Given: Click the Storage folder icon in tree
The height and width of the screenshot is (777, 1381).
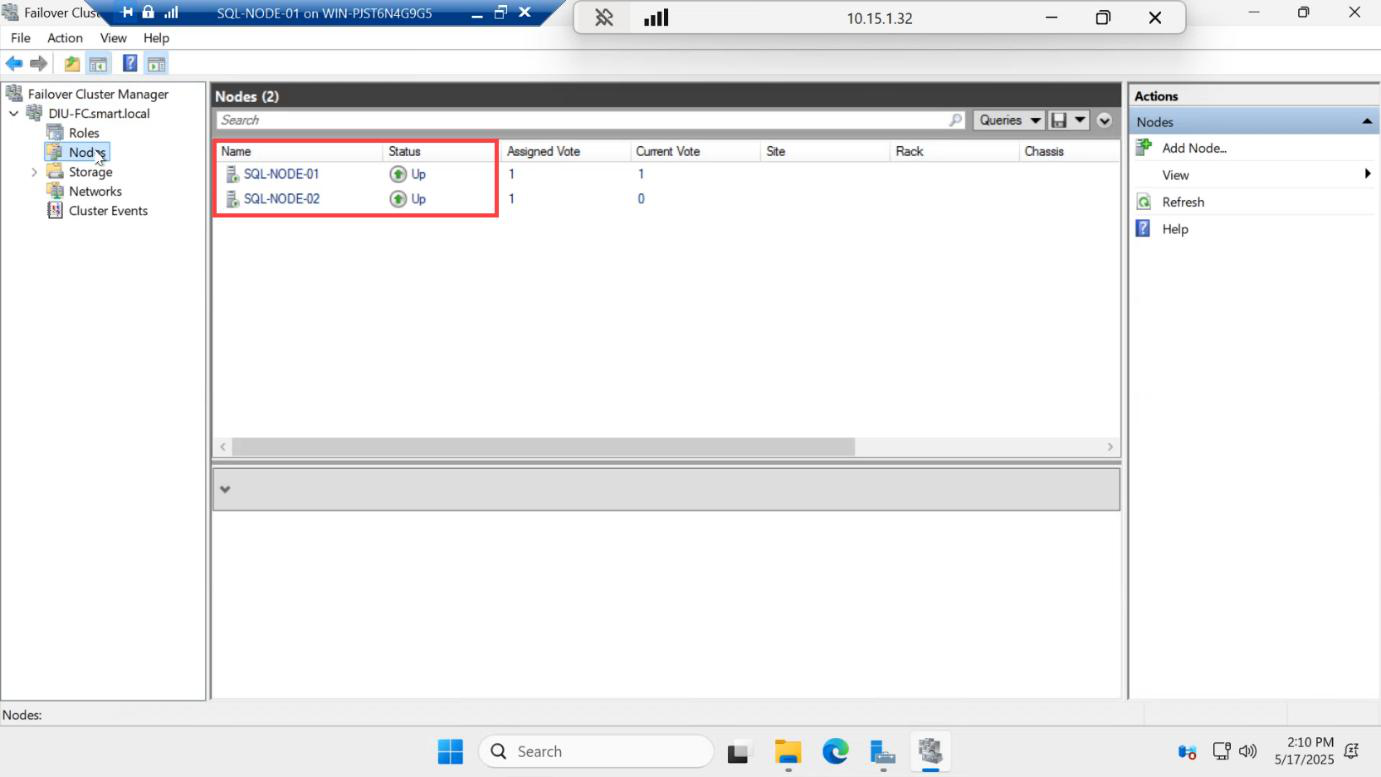Looking at the screenshot, I should click(x=55, y=172).
